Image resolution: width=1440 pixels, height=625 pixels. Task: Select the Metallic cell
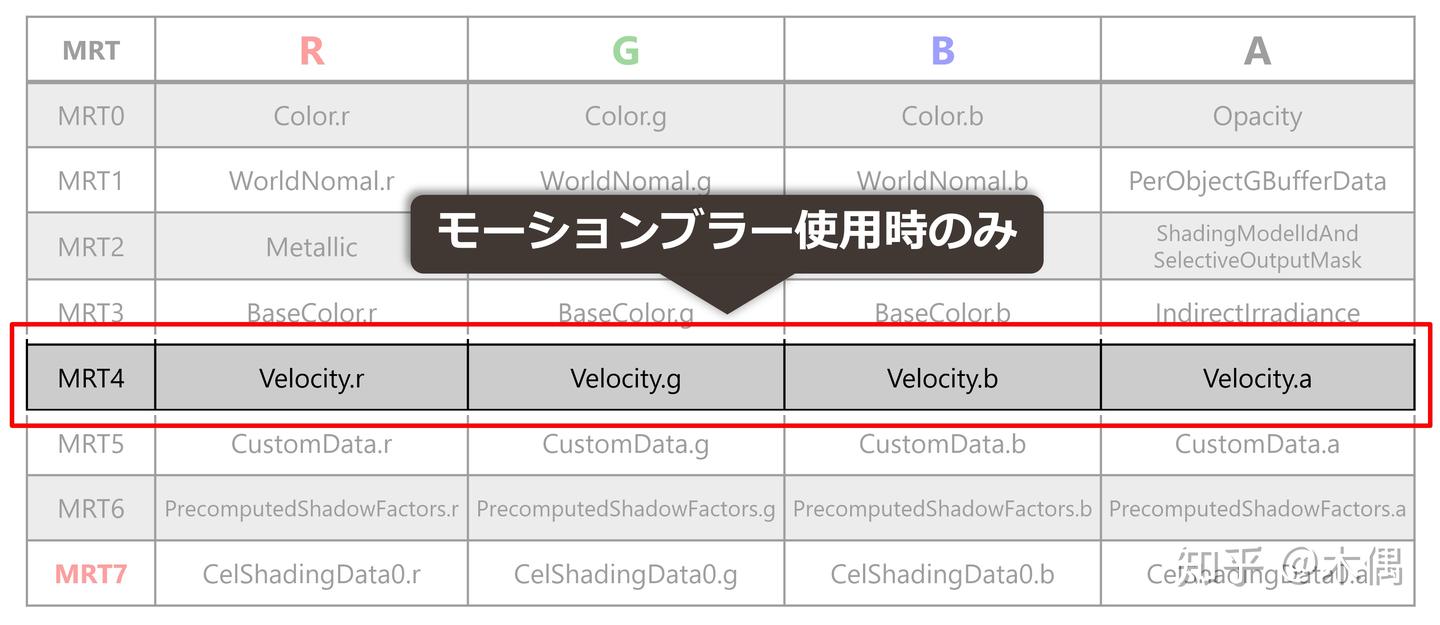311,247
